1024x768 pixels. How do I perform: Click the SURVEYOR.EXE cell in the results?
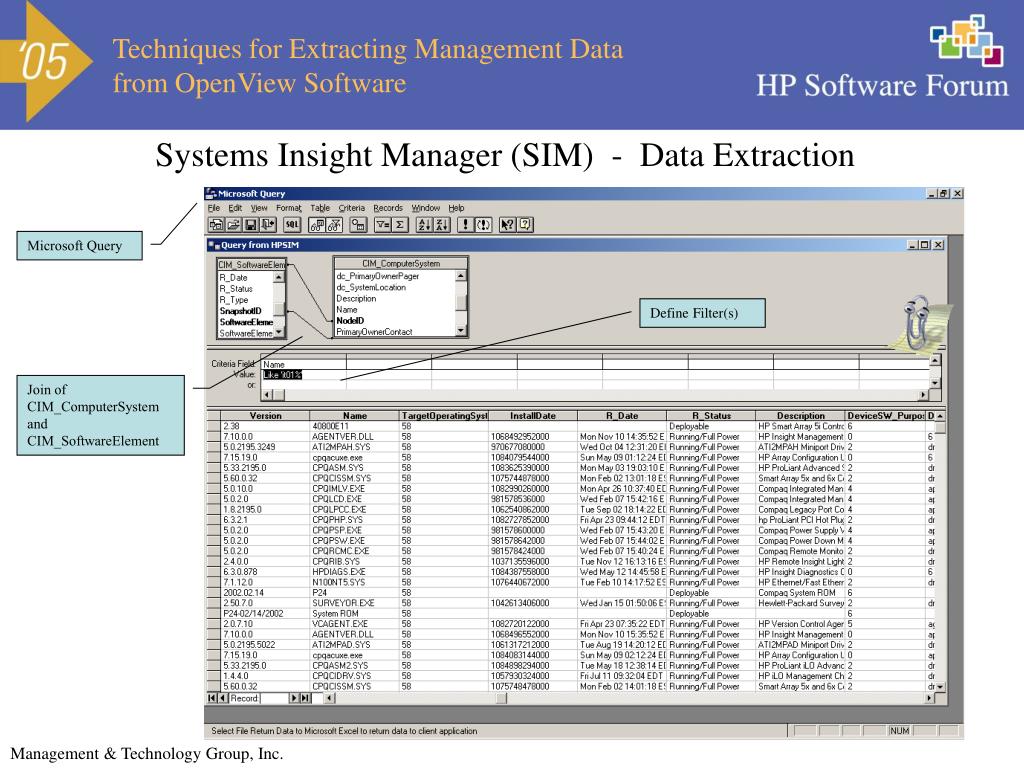[355, 603]
